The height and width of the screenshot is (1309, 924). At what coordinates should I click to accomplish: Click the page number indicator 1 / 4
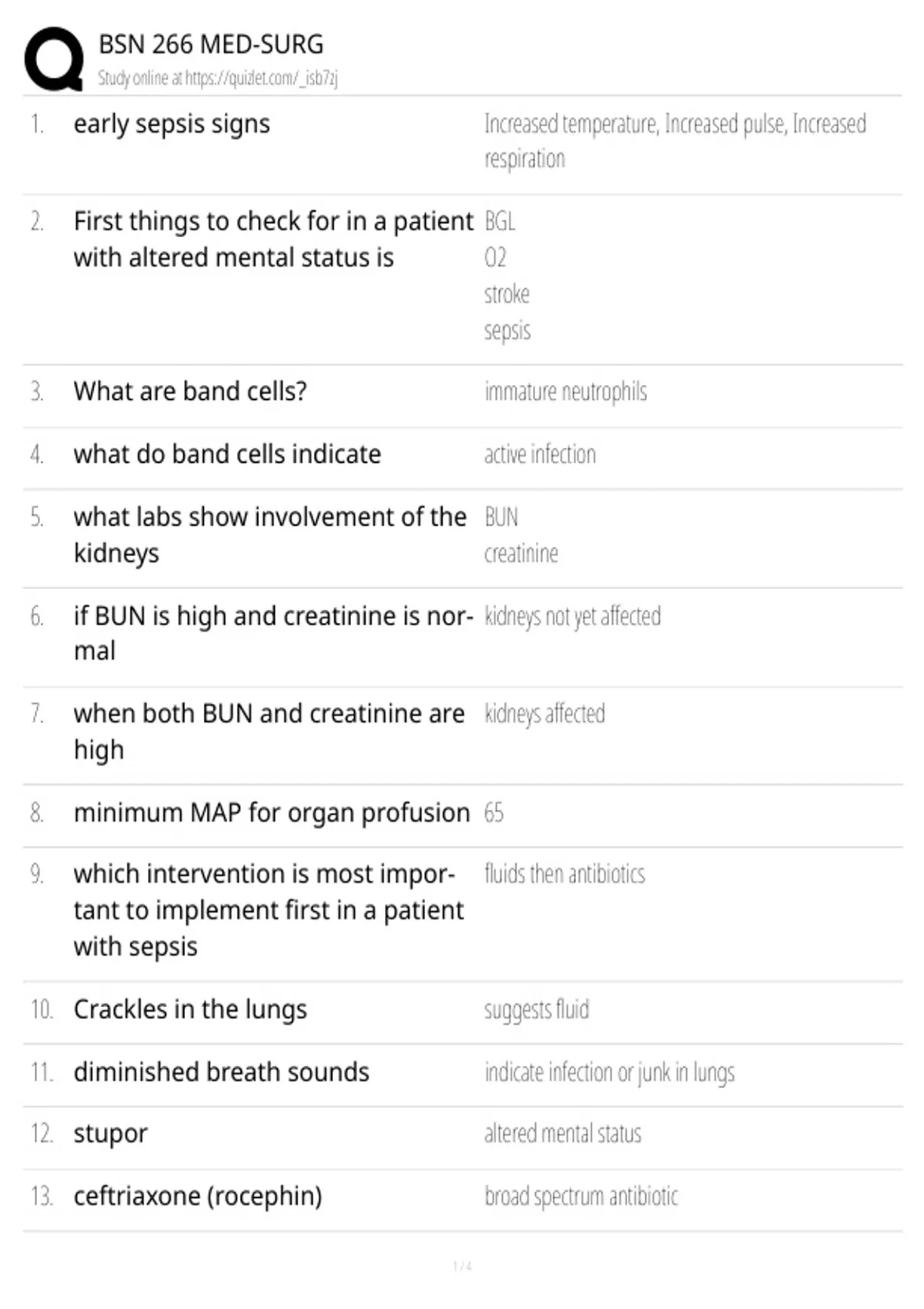(x=462, y=1266)
